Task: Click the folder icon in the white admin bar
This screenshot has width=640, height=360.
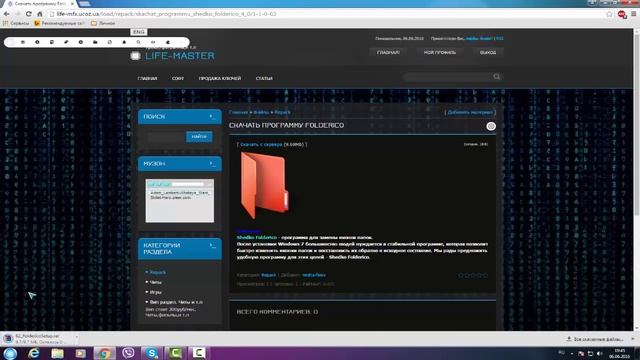Action: [95, 42]
